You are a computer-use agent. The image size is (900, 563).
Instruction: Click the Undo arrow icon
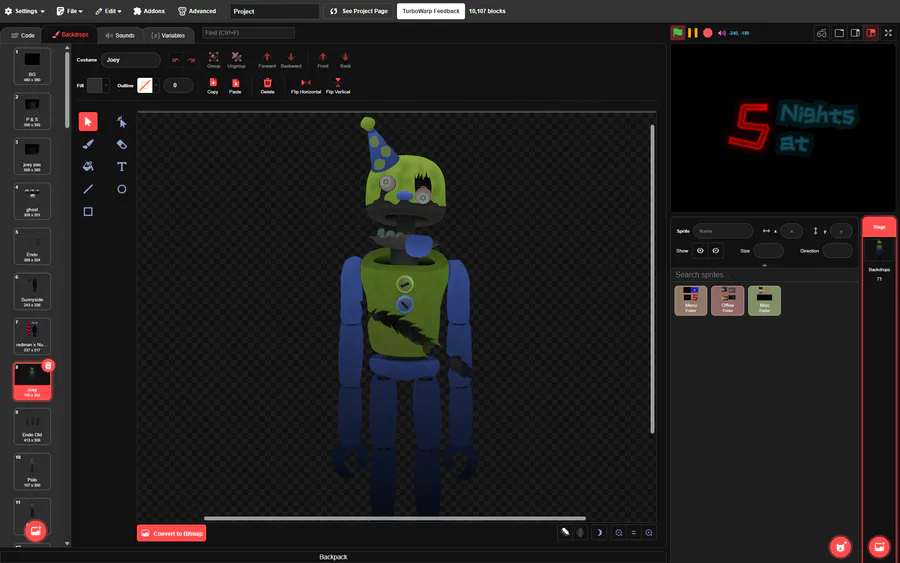coord(176,60)
